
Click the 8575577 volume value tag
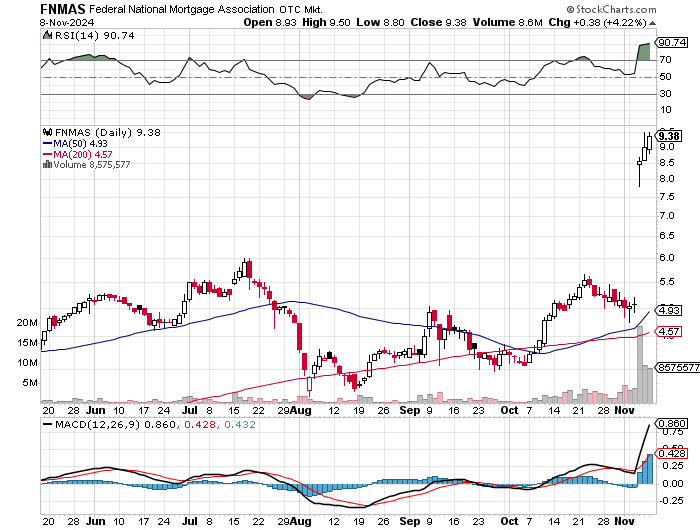click(678, 367)
